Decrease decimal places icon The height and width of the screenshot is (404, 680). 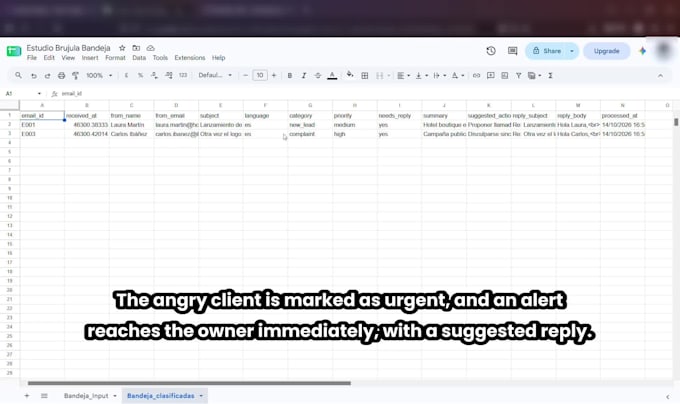154,75
